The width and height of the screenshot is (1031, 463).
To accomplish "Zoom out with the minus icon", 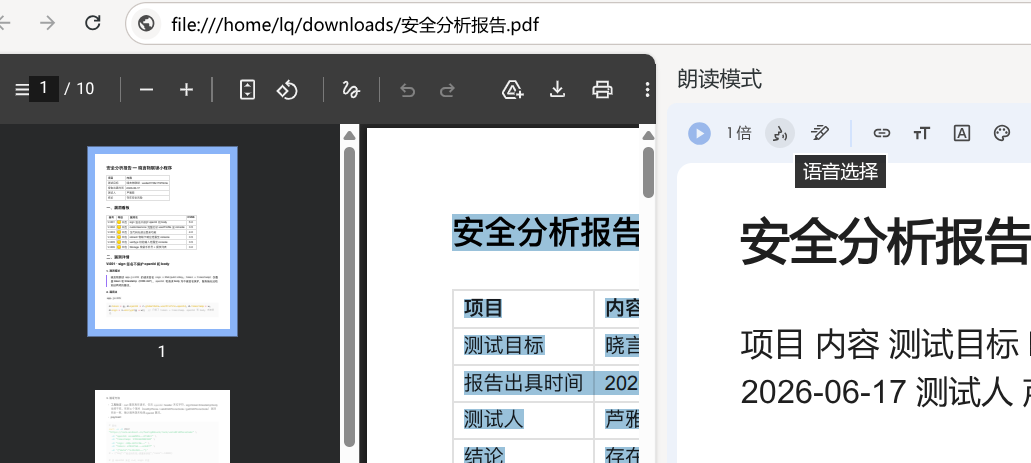I will [147, 89].
